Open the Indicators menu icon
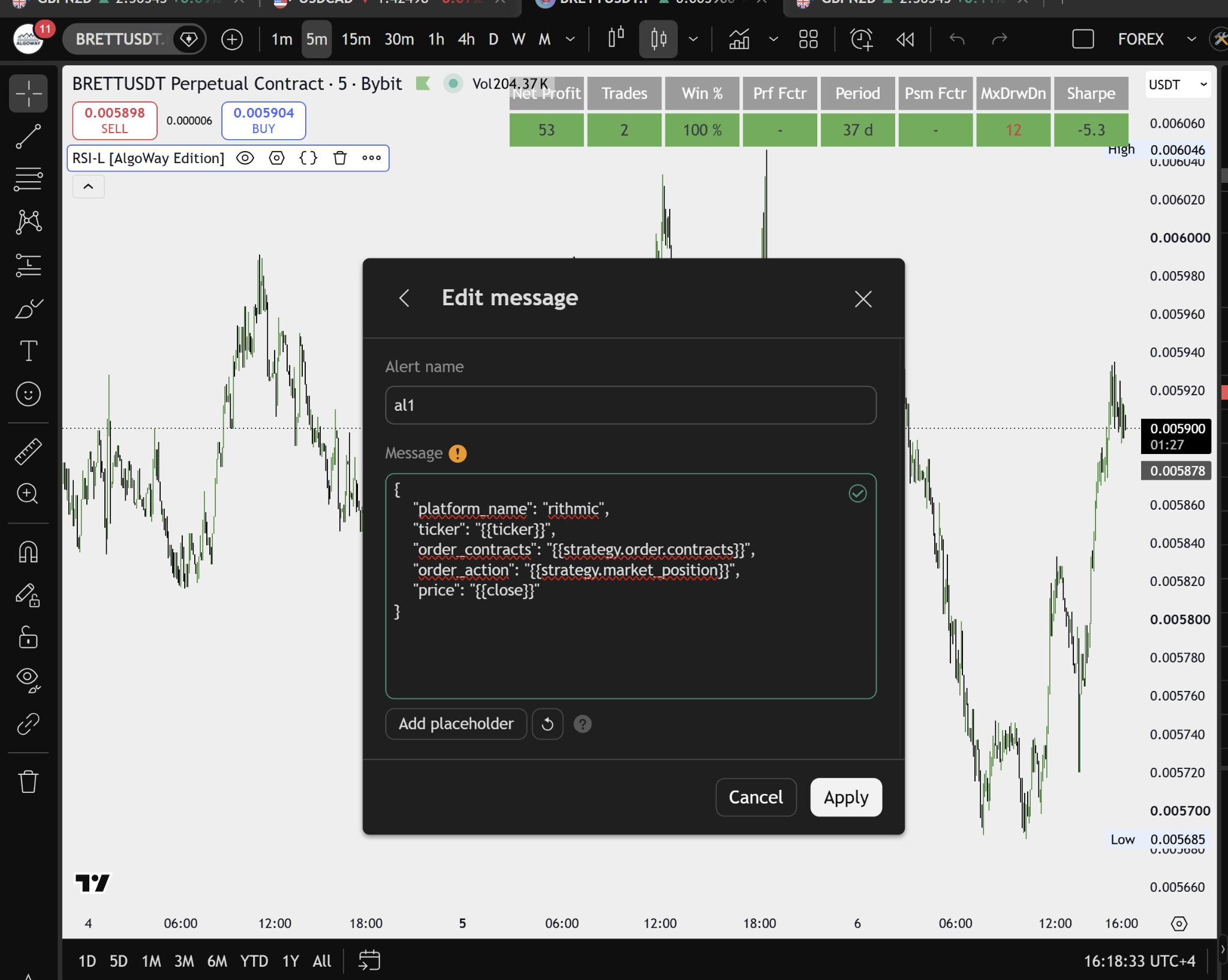 coord(739,40)
